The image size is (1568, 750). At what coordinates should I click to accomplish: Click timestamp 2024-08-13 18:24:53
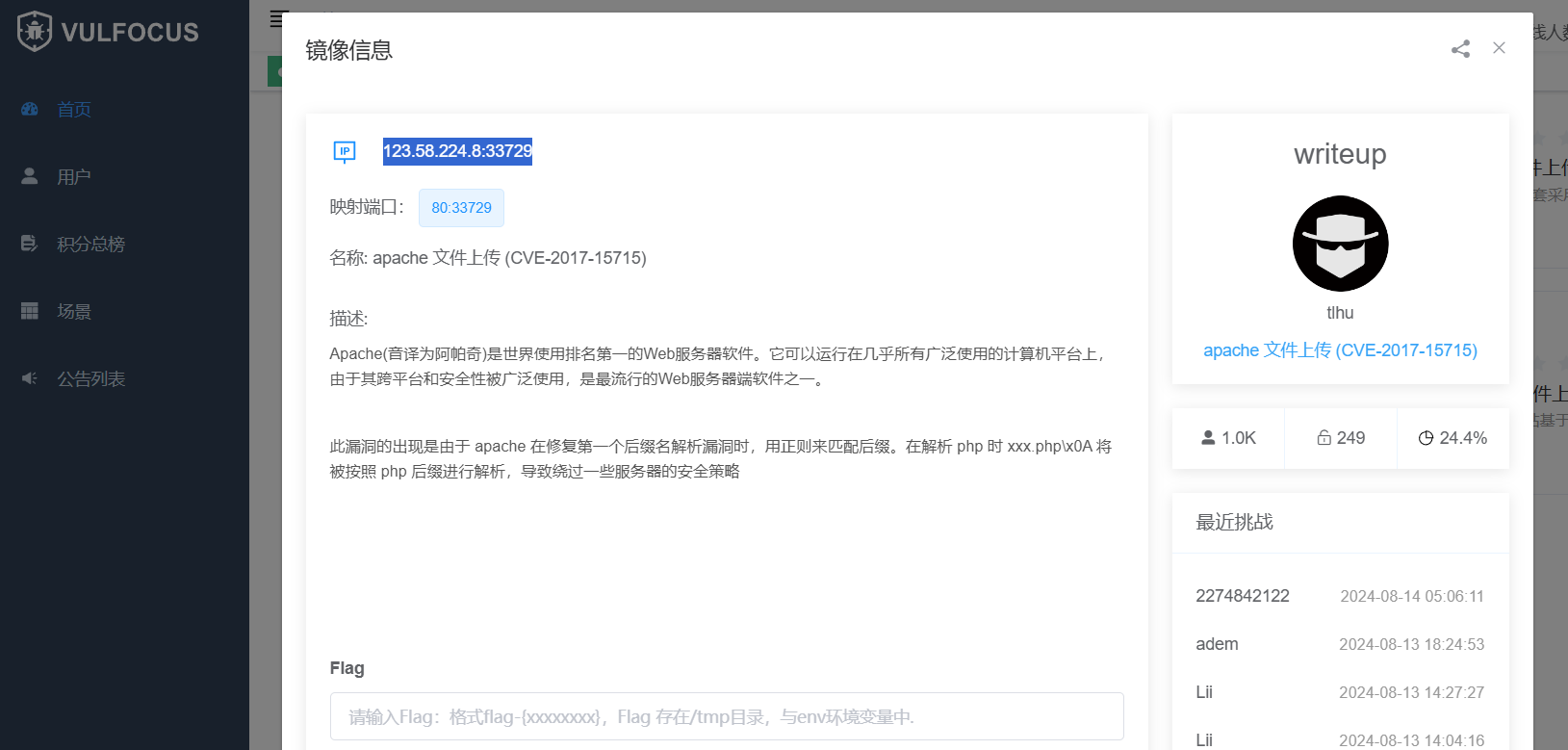pos(1412,645)
